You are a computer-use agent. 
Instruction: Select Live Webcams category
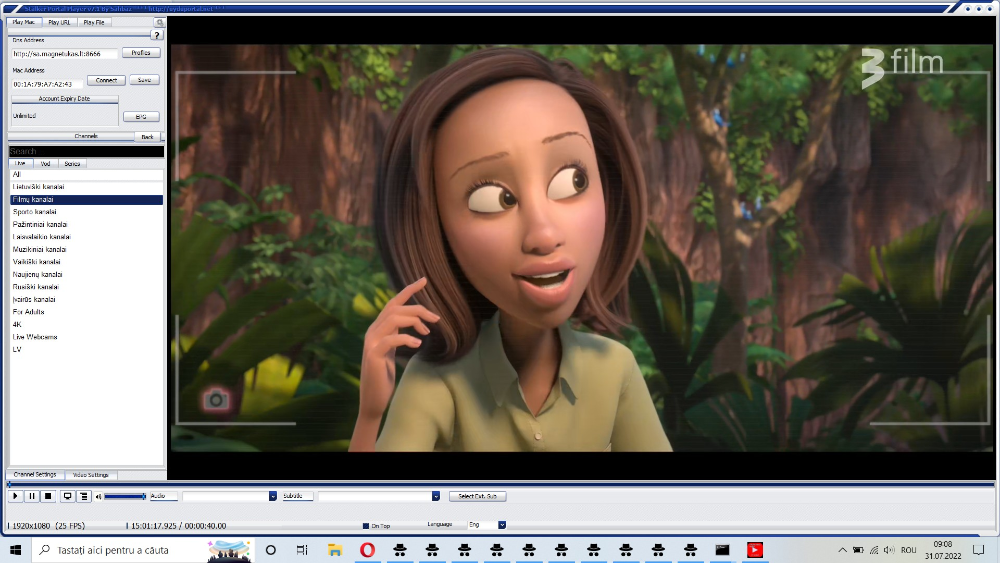(86, 337)
